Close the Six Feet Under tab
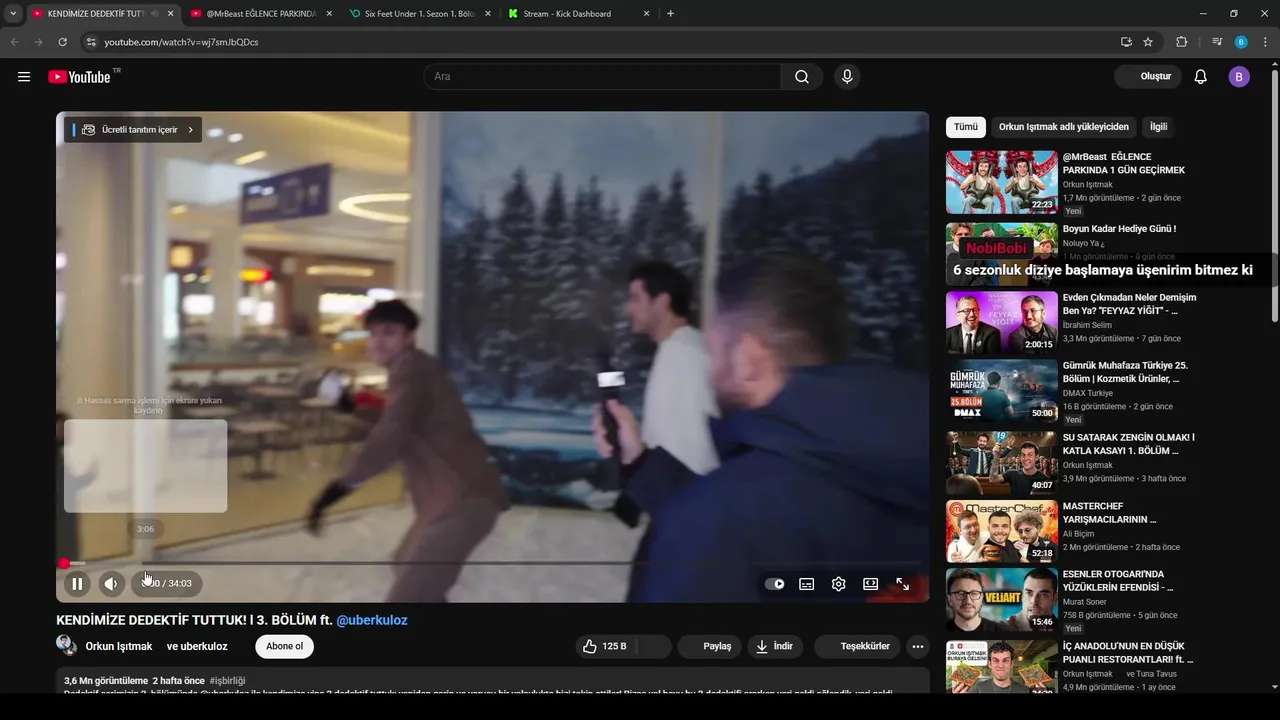Screen dimensions: 1280x720 [488, 14]
